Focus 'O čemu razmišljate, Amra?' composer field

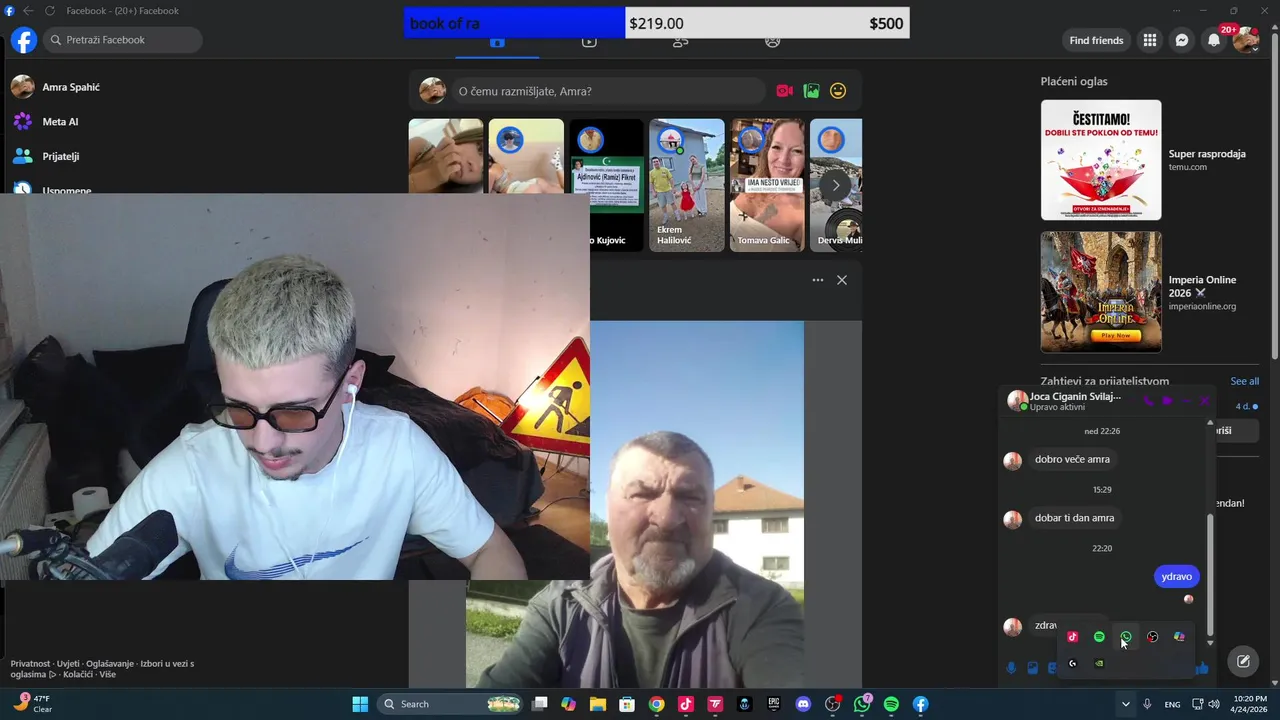pos(608,91)
